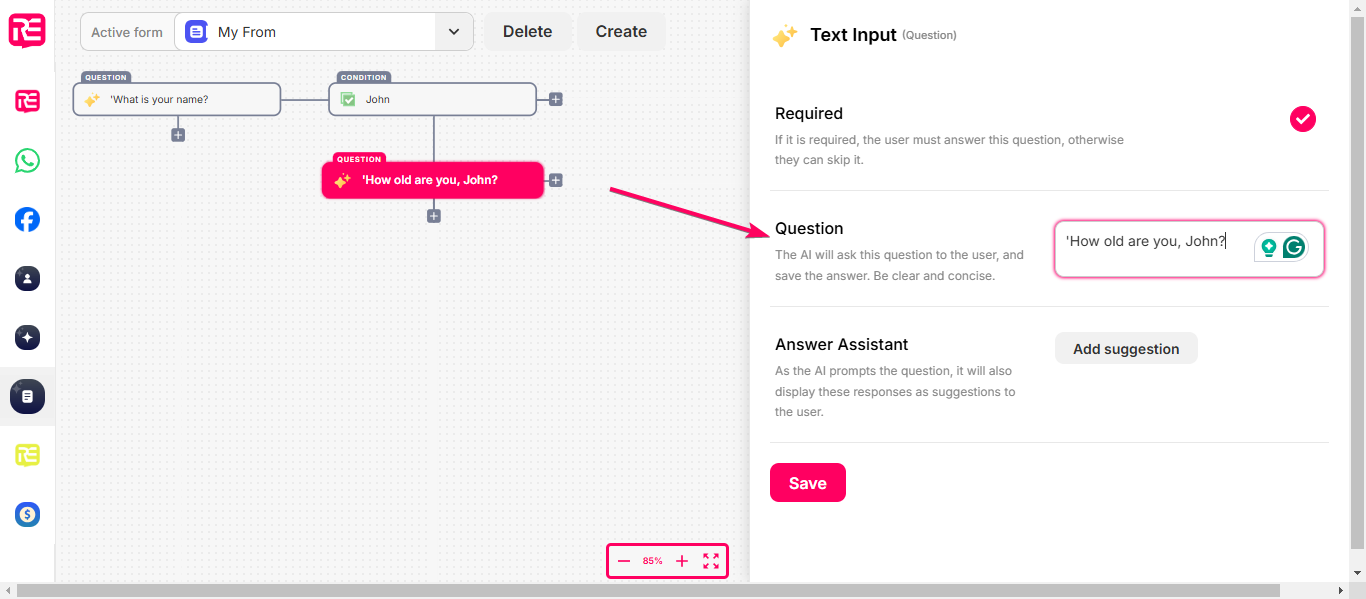
Task: Click the Add suggestion button
Action: (1126, 349)
